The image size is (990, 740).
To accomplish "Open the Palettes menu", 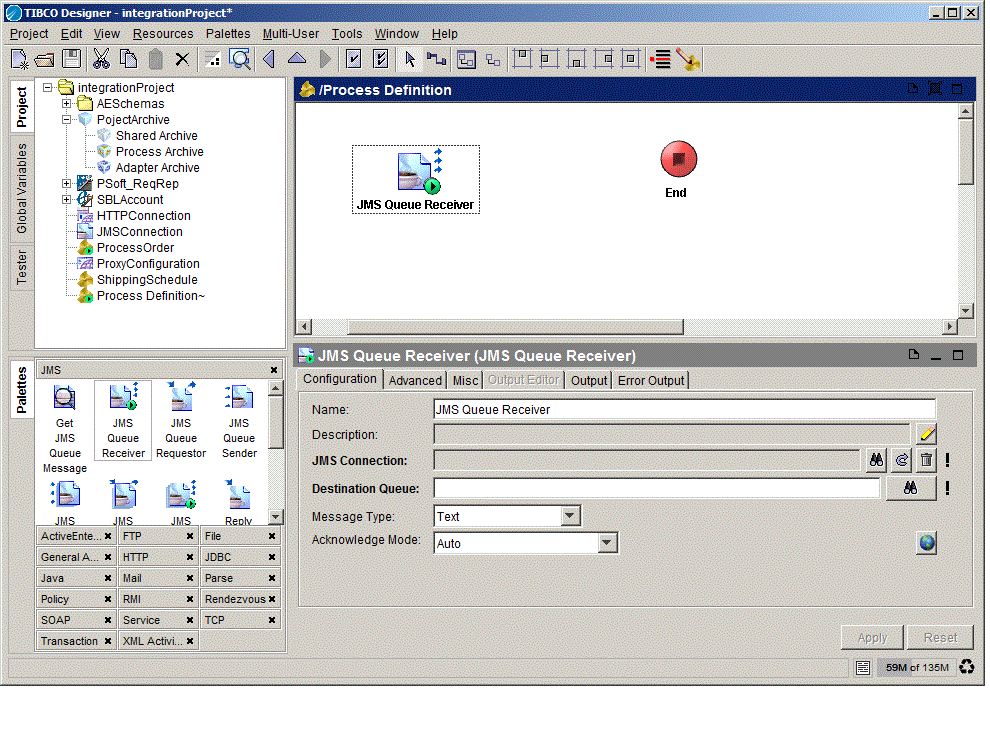I will (228, 34).
